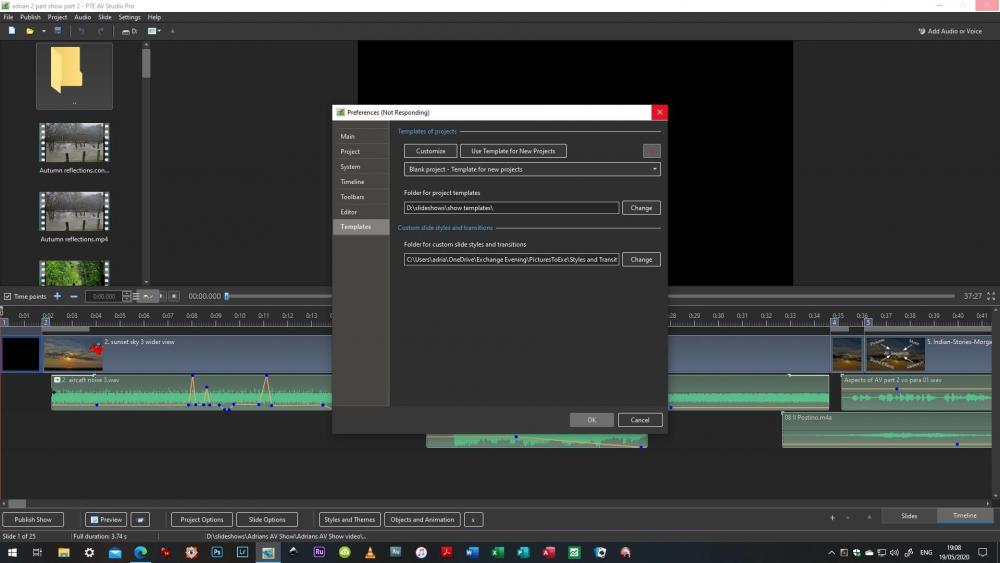
Task: Open Photoshop from the Windows taskbar
Action: pyautogui.click(x=217, y=552)
